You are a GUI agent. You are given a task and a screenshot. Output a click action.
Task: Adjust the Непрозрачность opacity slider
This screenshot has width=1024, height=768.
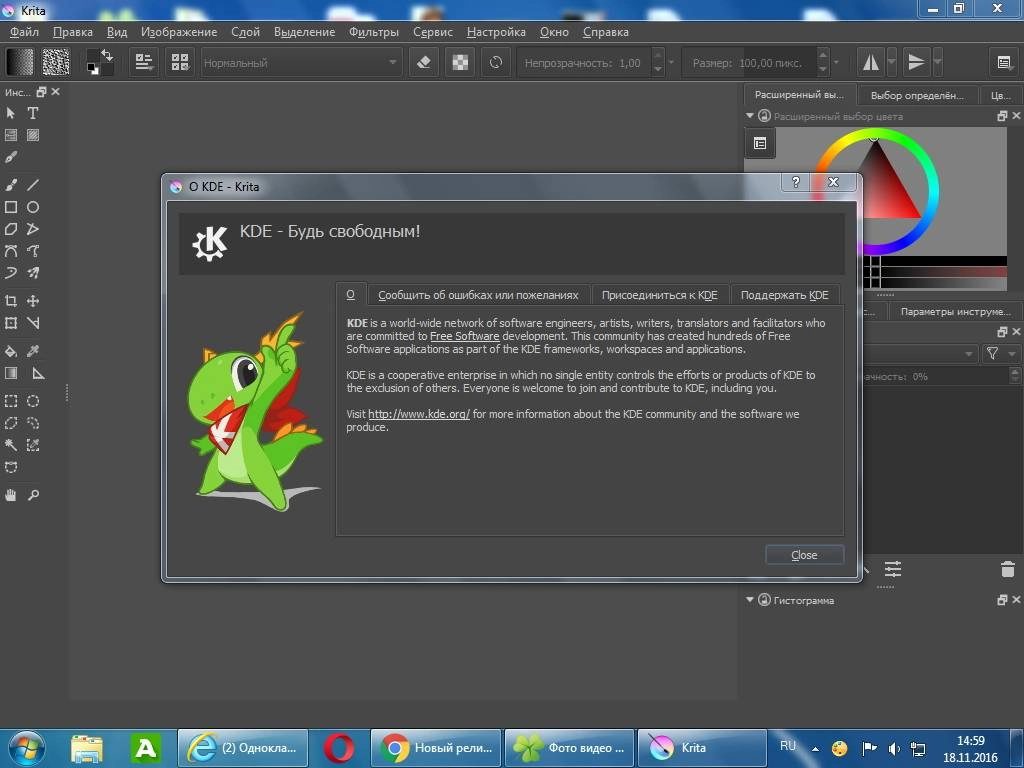coord(584,63)
